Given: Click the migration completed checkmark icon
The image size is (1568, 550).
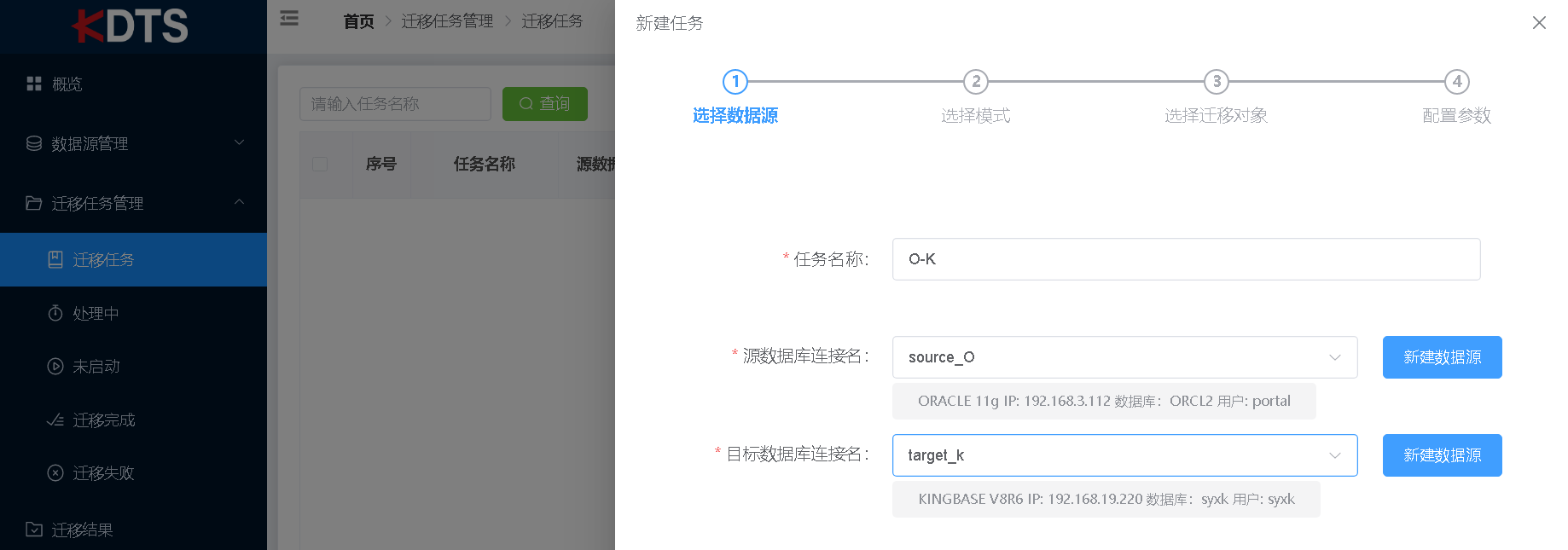Looking at the screenshot, I should coord(55,420).
